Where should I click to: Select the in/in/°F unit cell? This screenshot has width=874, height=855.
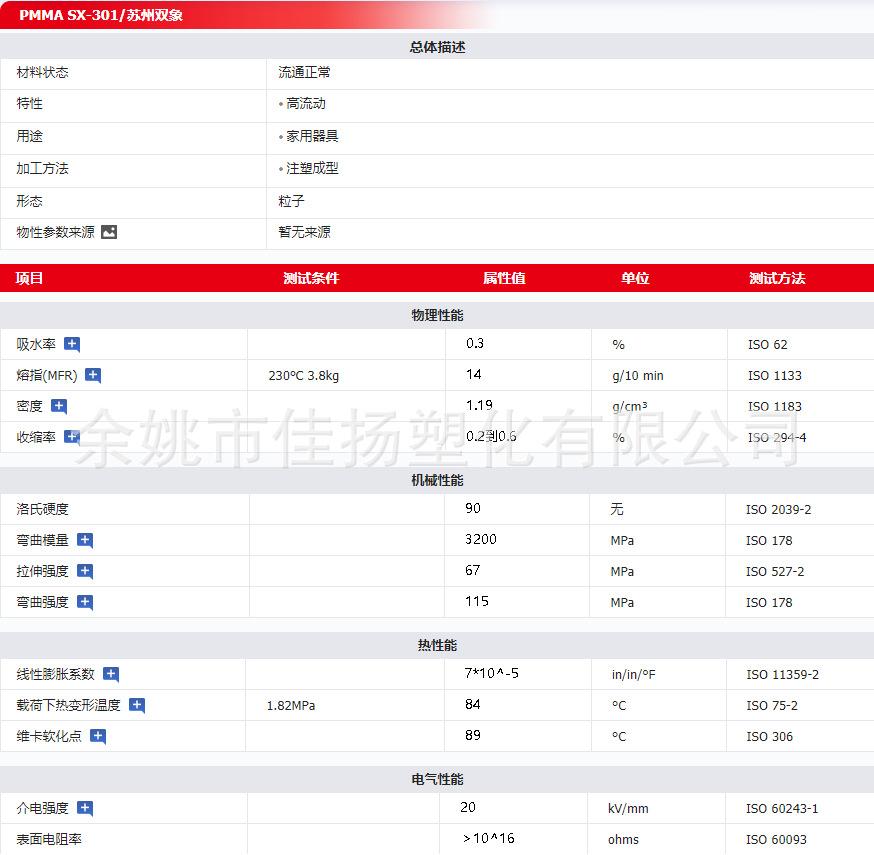coord(634,674)
